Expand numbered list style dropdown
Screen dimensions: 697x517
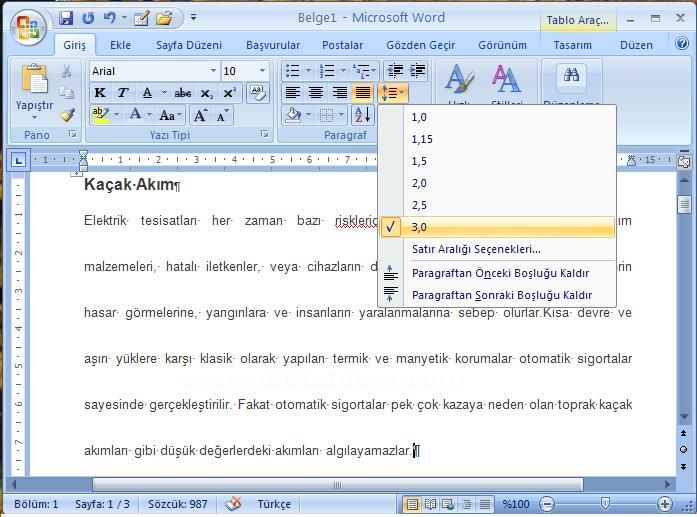(343, 71)
